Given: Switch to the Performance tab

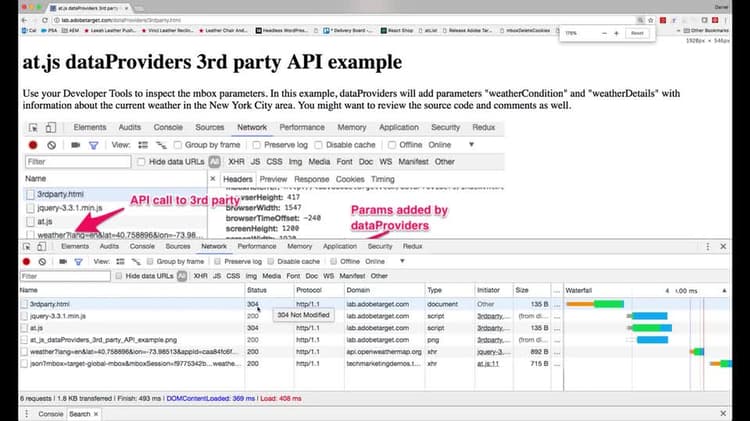Looking at the screenshot, I should pos(257,246).
